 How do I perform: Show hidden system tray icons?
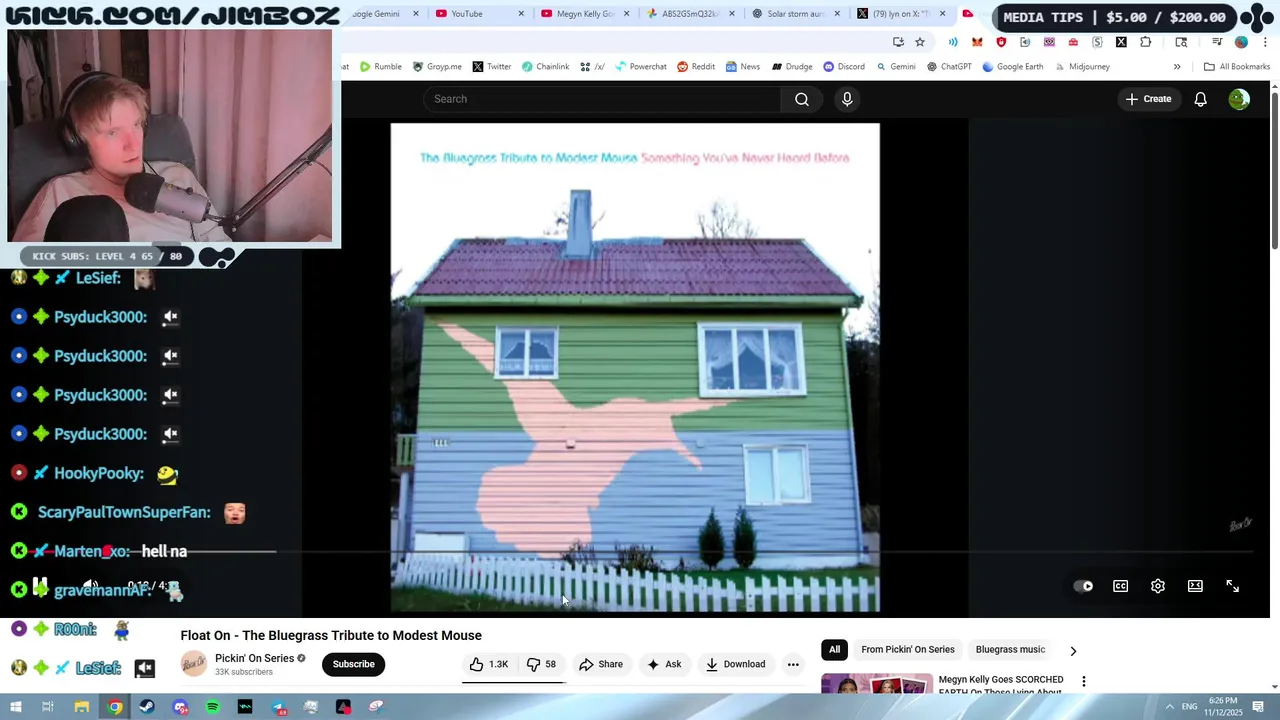click(1169, 707)
